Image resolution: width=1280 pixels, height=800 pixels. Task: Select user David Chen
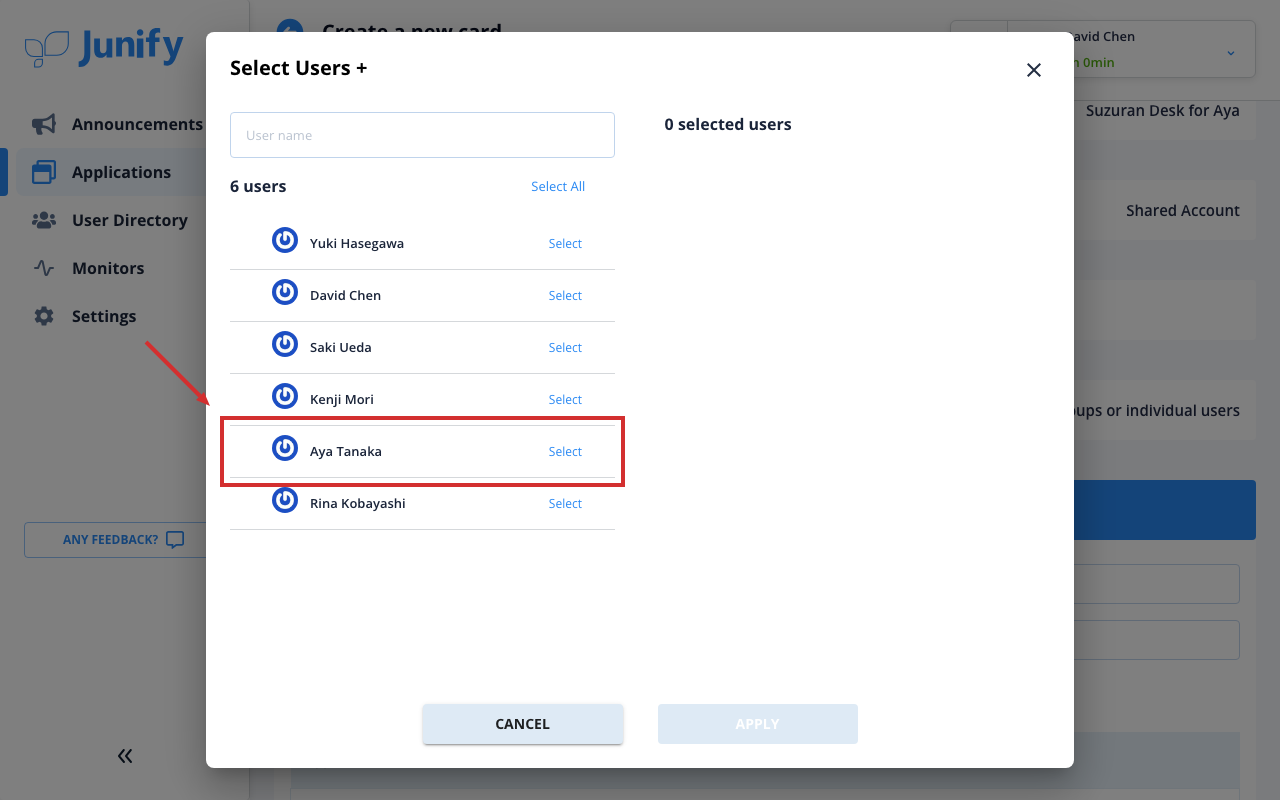pyautogui.click(x=565, y=296)
